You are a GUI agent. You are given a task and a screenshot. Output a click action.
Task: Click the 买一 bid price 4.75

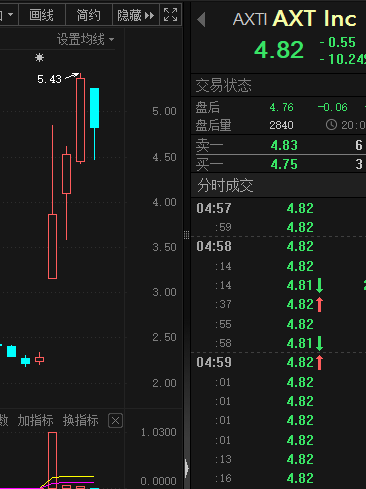pyautogui.click(x=284, y=164)
